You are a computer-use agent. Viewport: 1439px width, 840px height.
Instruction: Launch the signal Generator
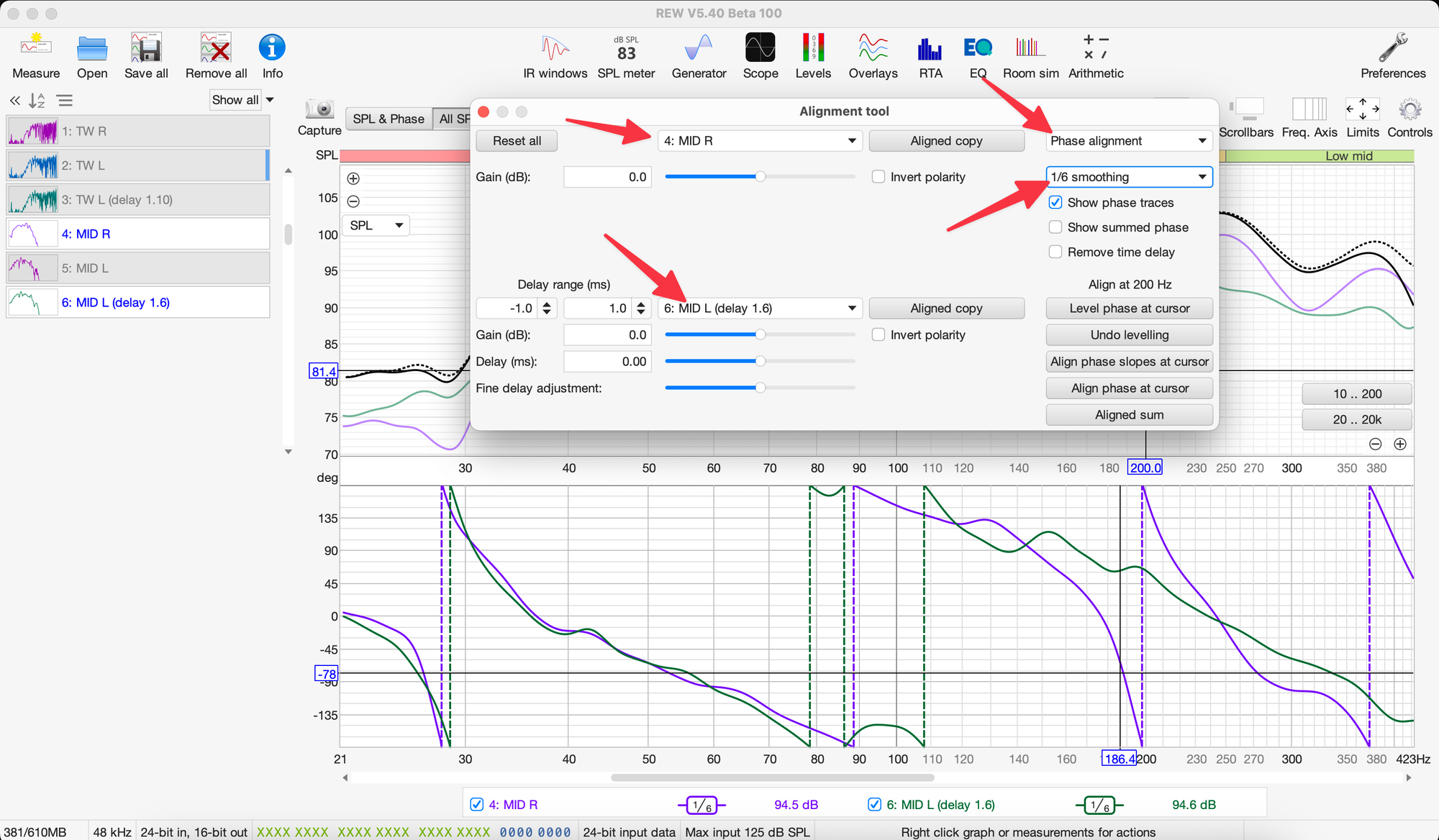point(699,49)
